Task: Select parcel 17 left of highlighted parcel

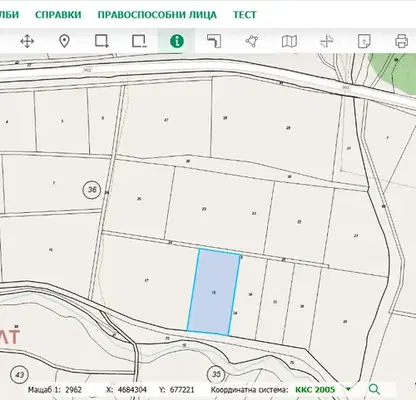Action: (x=146, y=280)
